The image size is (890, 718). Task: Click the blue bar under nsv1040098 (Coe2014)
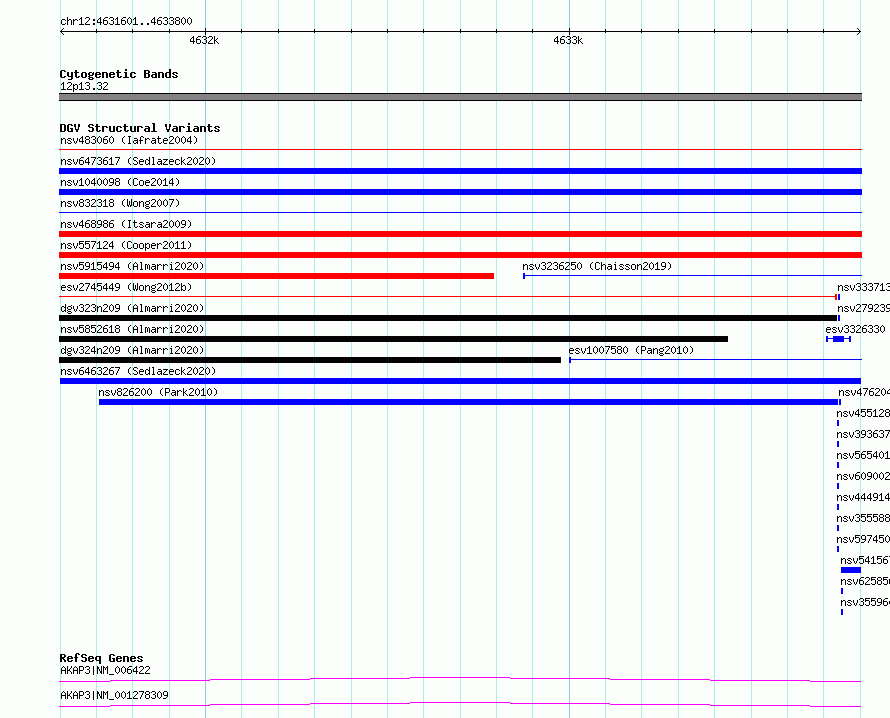[x=460, y=192]
